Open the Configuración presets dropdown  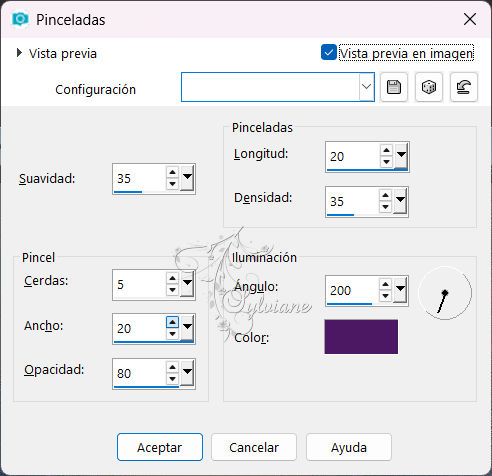coord(366,87)
